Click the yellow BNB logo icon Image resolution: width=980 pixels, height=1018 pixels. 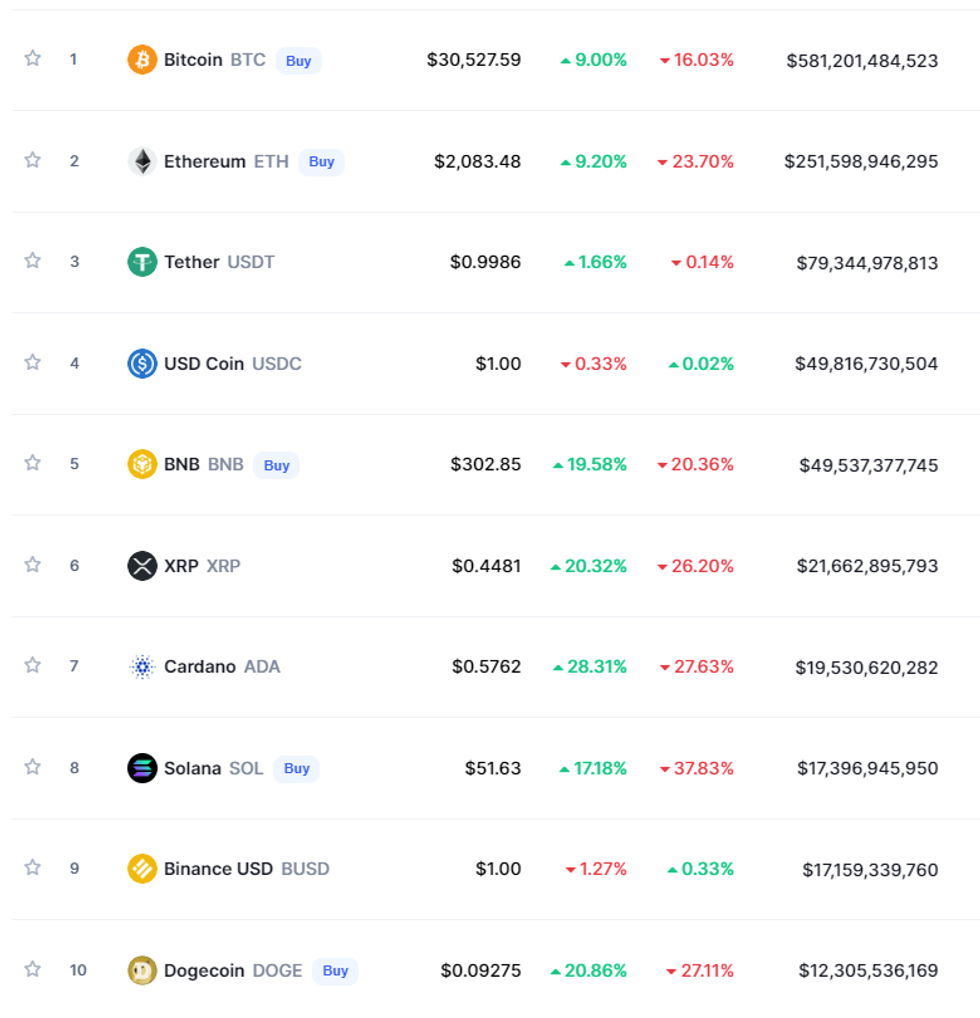142,464
